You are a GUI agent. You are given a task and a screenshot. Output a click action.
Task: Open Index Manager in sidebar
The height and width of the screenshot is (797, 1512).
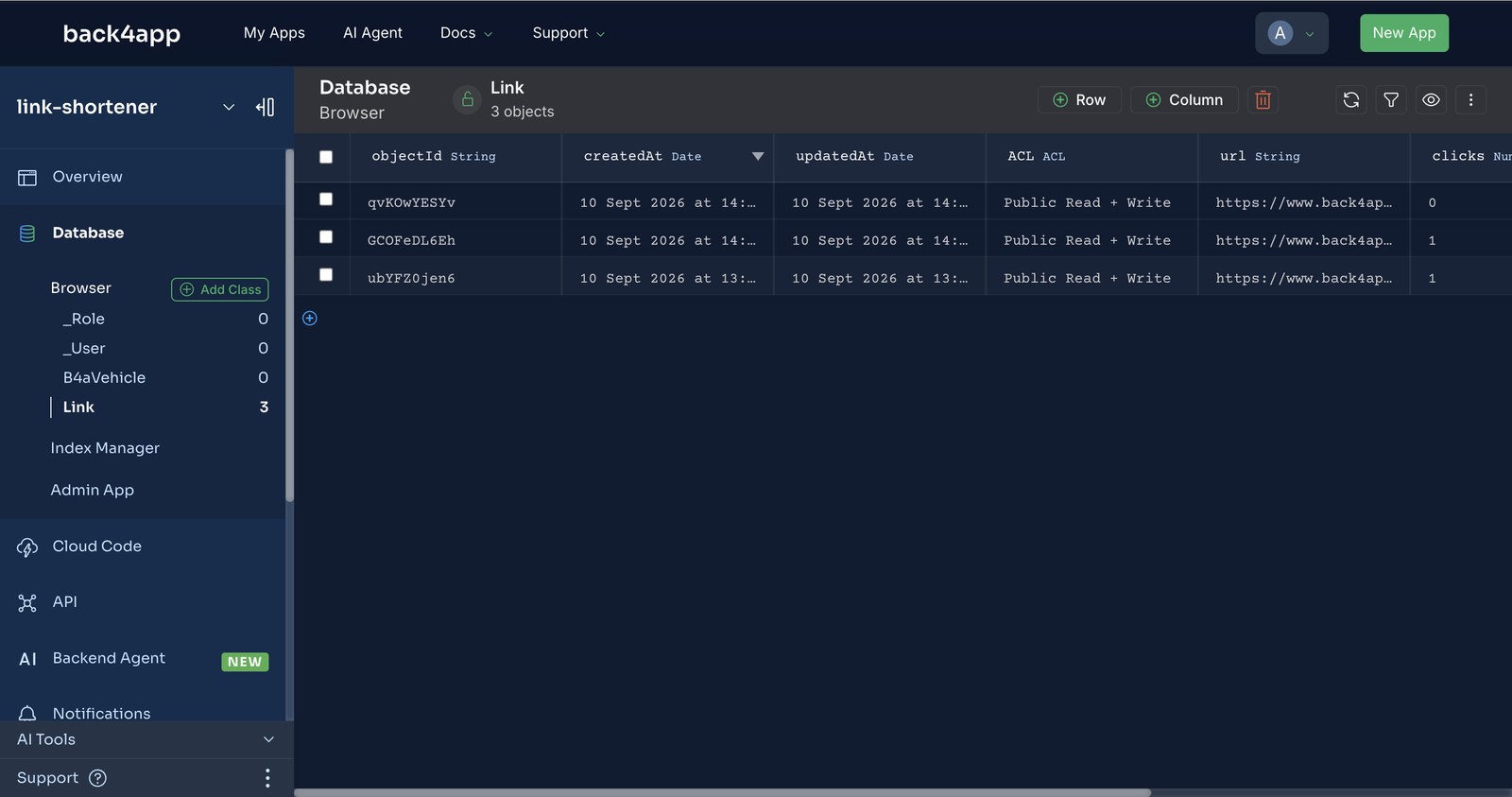105,448
